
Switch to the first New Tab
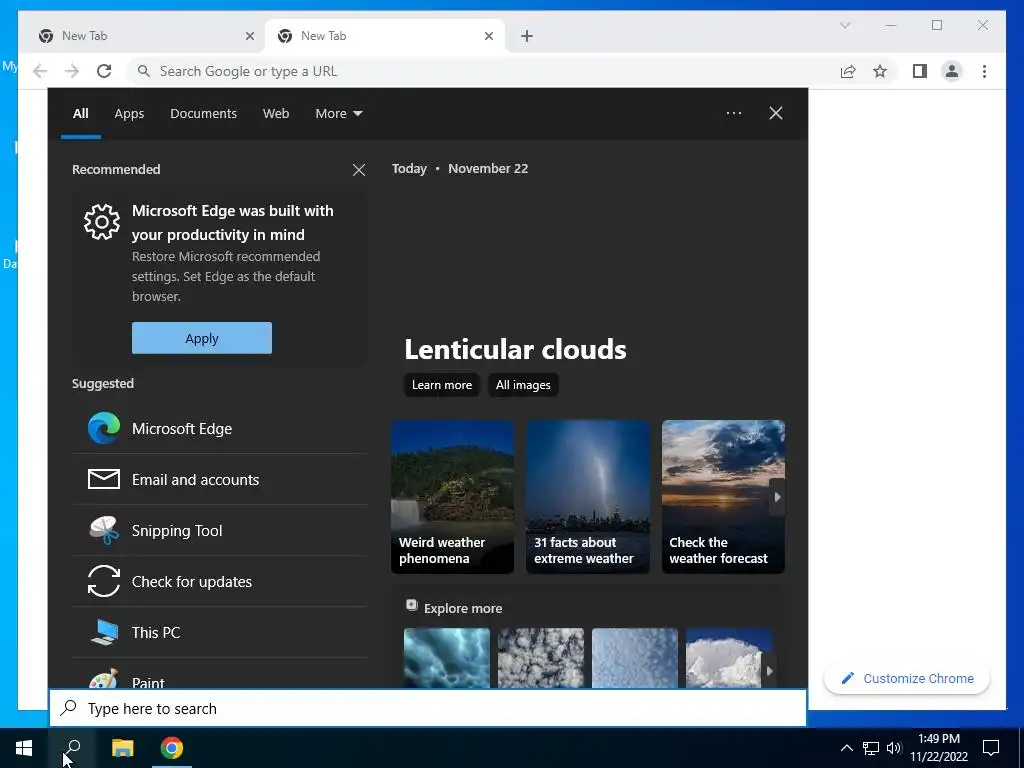146,36
